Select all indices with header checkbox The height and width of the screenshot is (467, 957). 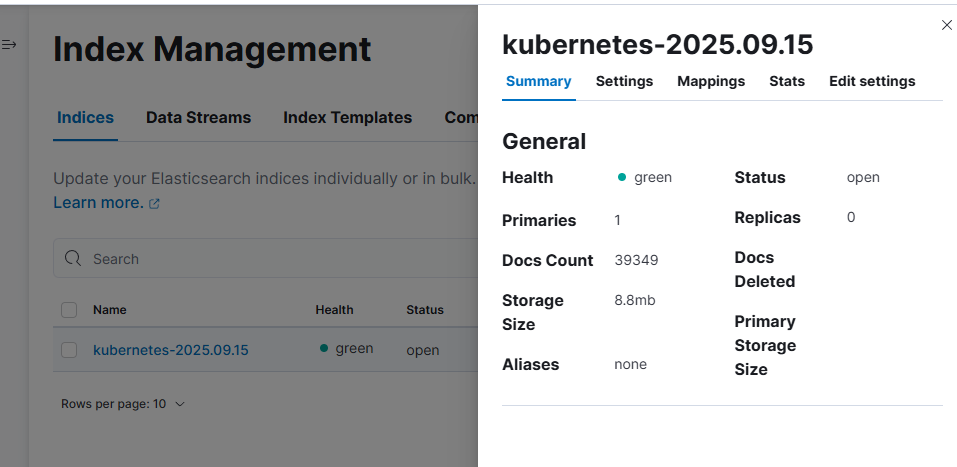pos(69,310)
